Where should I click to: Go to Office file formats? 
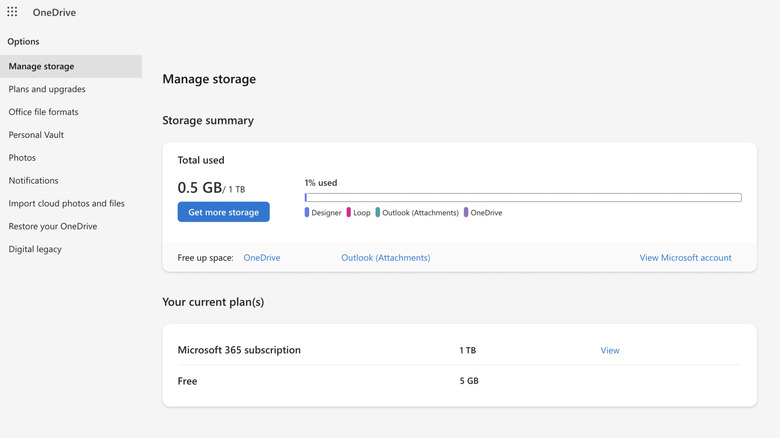click(43, 112)
